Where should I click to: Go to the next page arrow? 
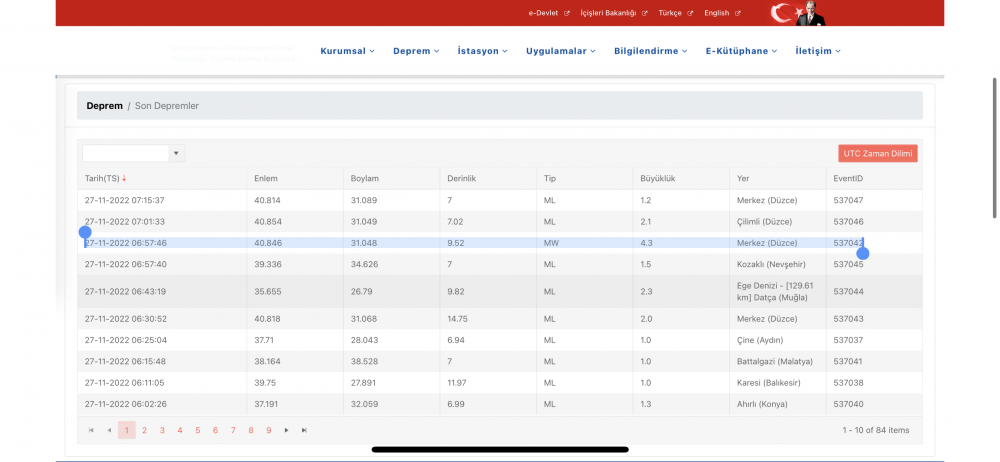click(286, 430)
